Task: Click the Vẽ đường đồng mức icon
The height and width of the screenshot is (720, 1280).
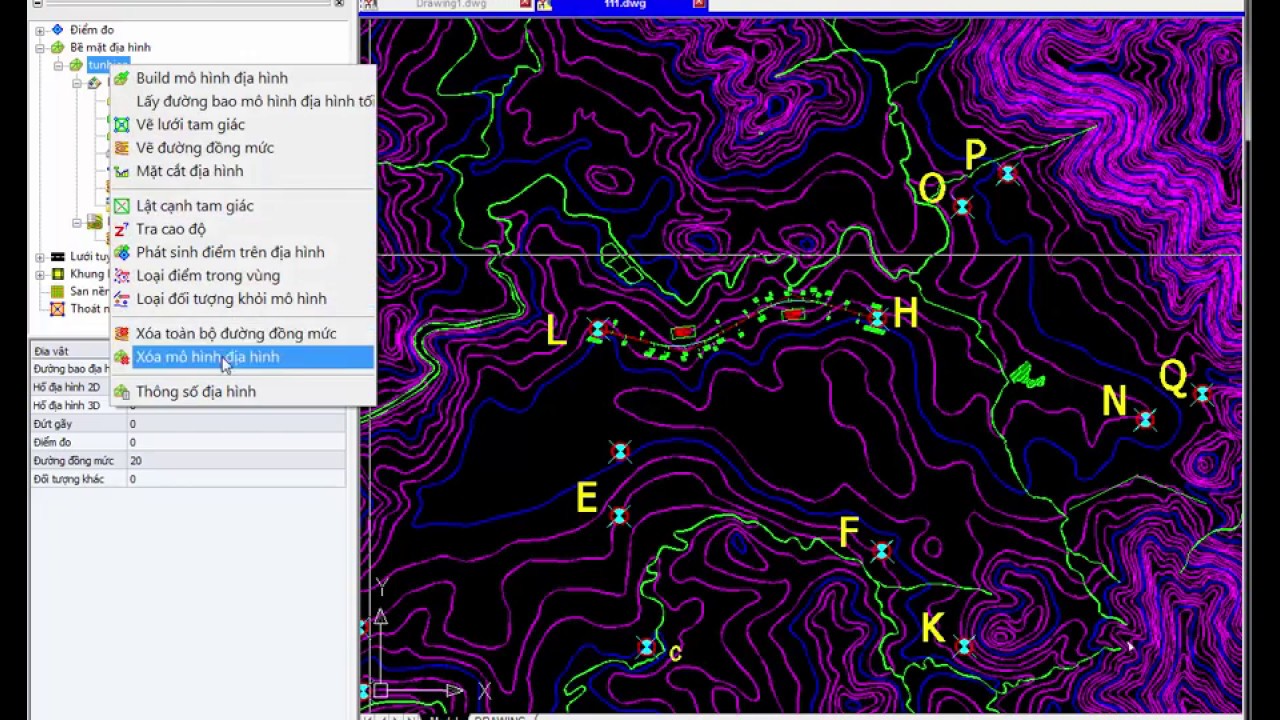Action: (x=121, y=148)
